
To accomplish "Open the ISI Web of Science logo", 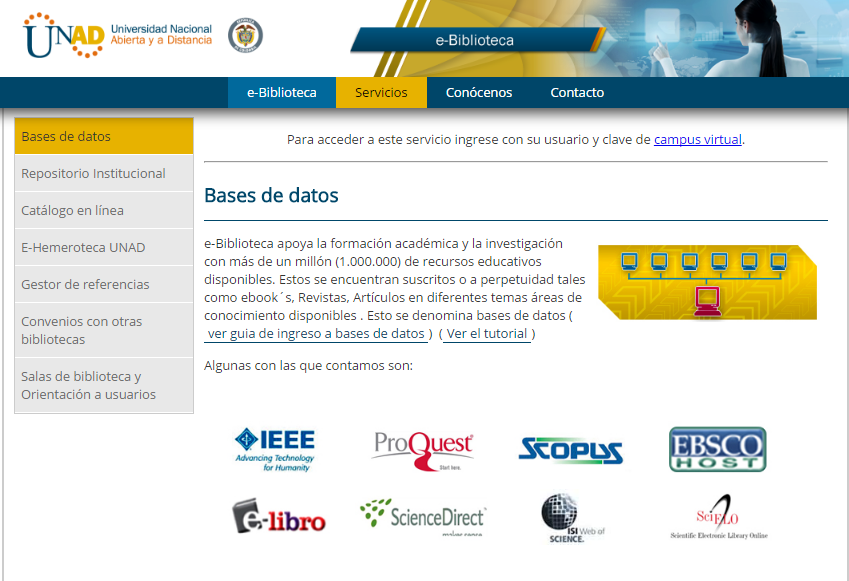I will click(573, 518).
